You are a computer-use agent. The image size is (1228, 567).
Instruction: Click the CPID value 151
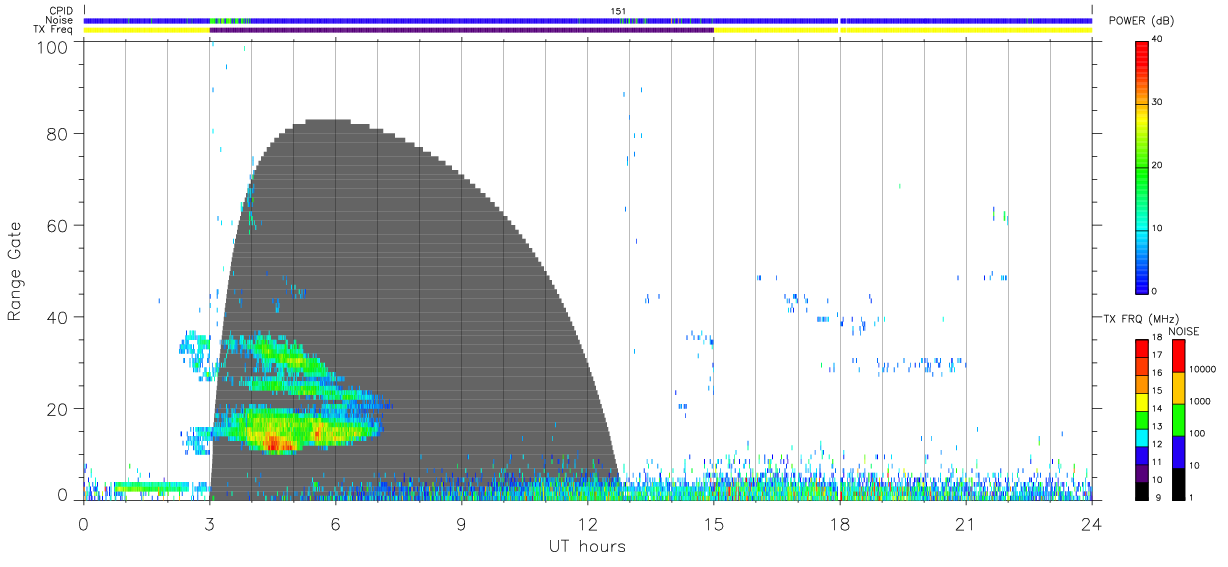click(x=618, y=11)
